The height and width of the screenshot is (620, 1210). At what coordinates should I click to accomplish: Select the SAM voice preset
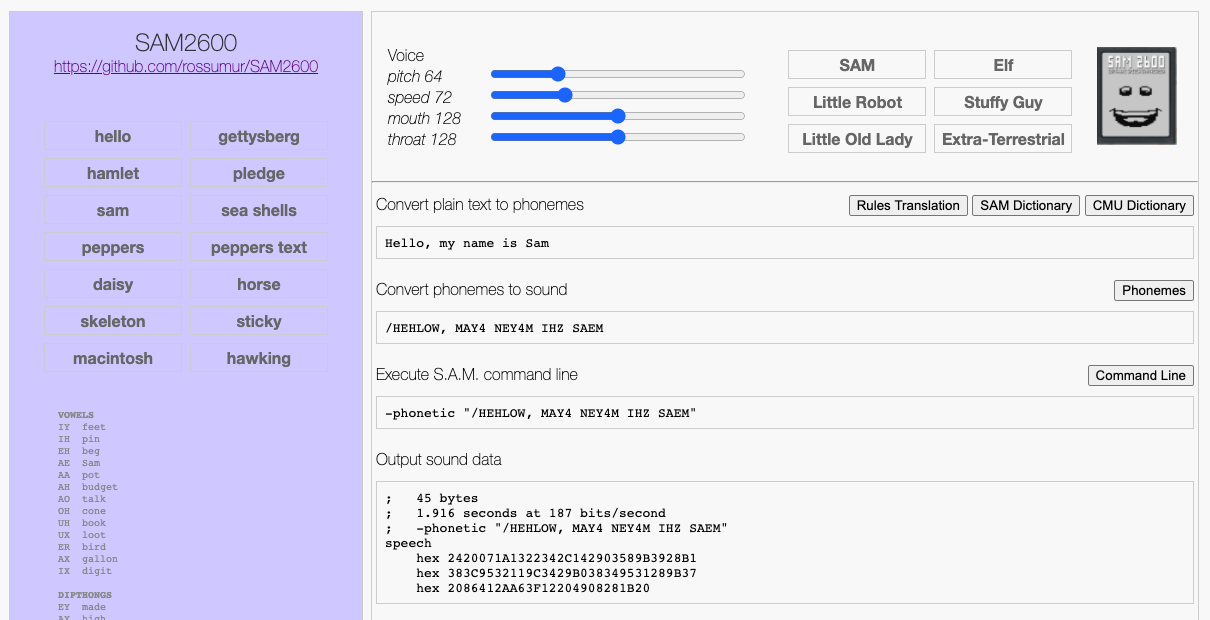tap(857, 65)
